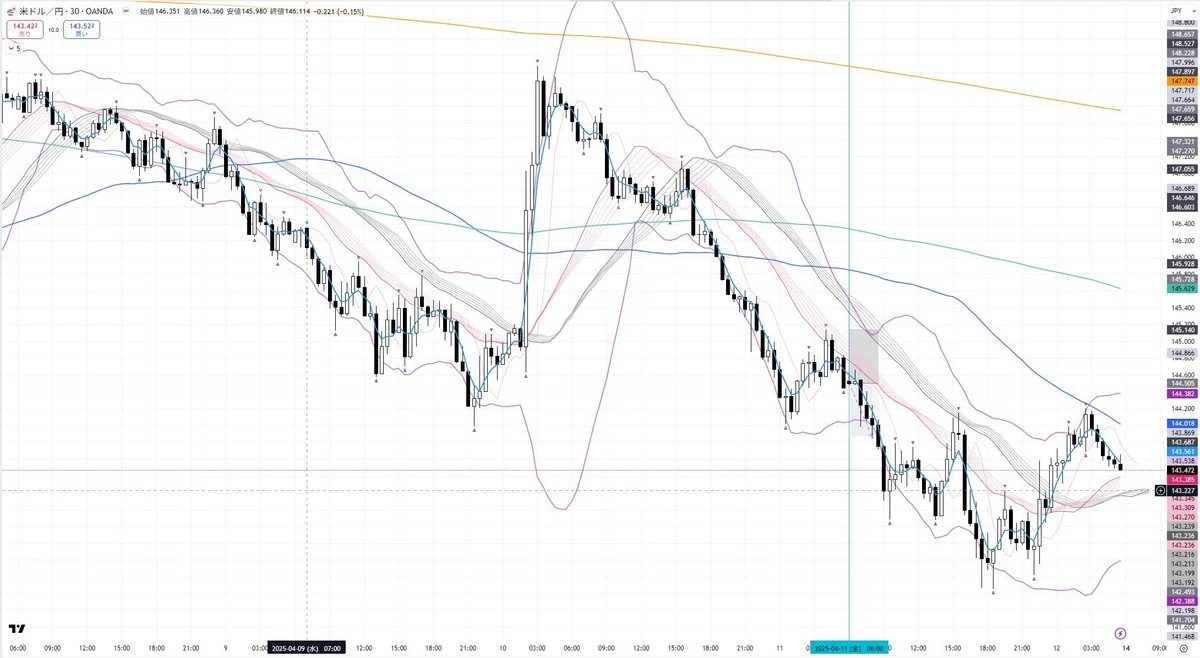Click the USD/JPY symbol flag icon
Screen dimensions: 1200x658
point(11,13)
